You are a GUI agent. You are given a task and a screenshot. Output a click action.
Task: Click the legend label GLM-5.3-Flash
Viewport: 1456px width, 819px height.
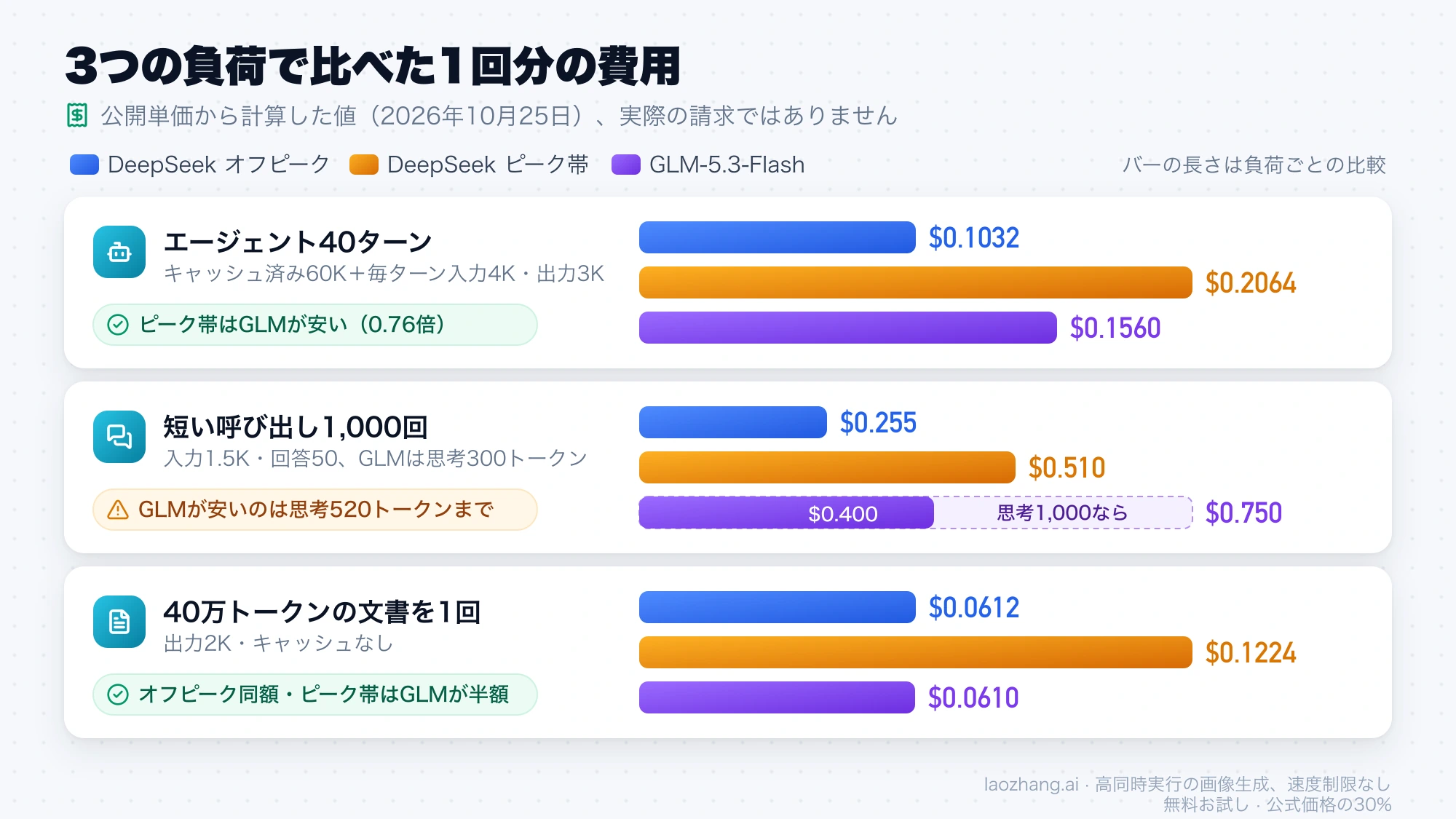(727, 165)
